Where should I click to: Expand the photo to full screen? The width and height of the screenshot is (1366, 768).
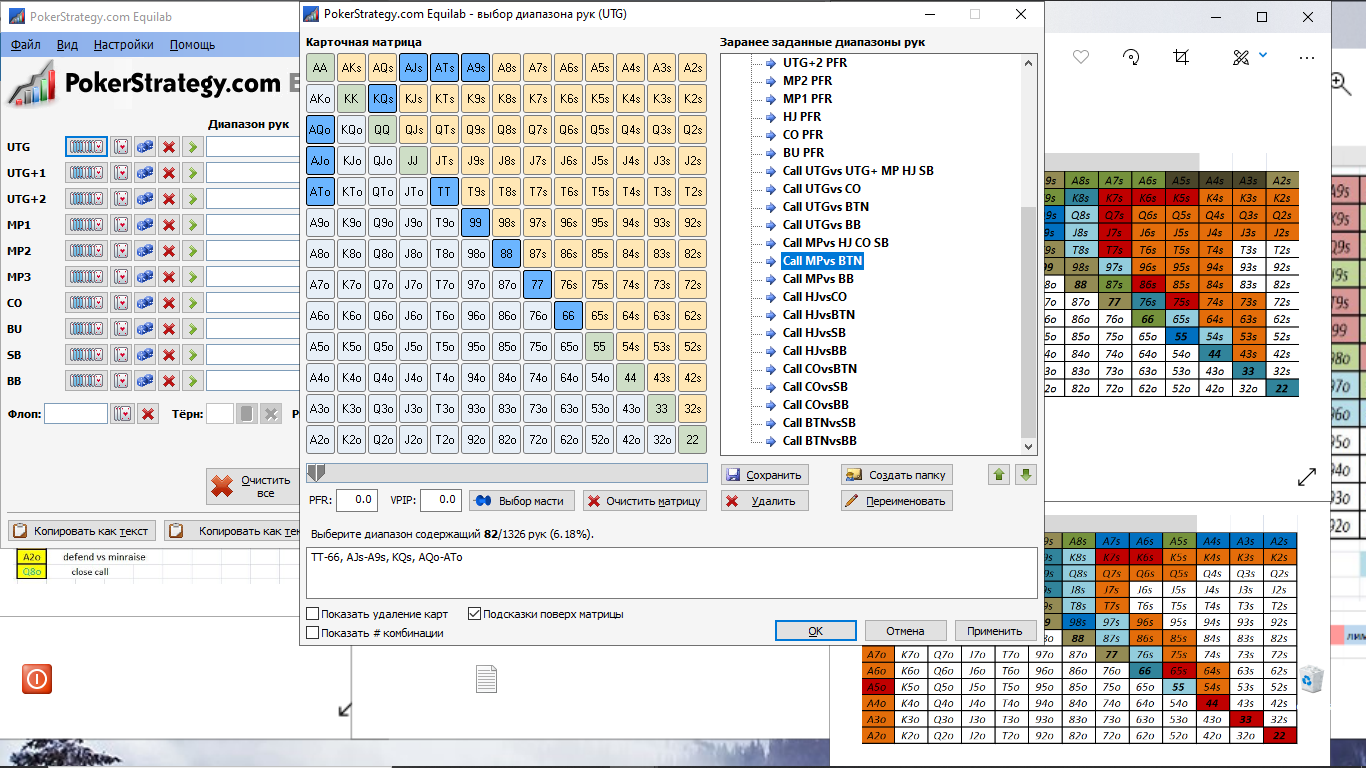click(x=1306, y=477)
